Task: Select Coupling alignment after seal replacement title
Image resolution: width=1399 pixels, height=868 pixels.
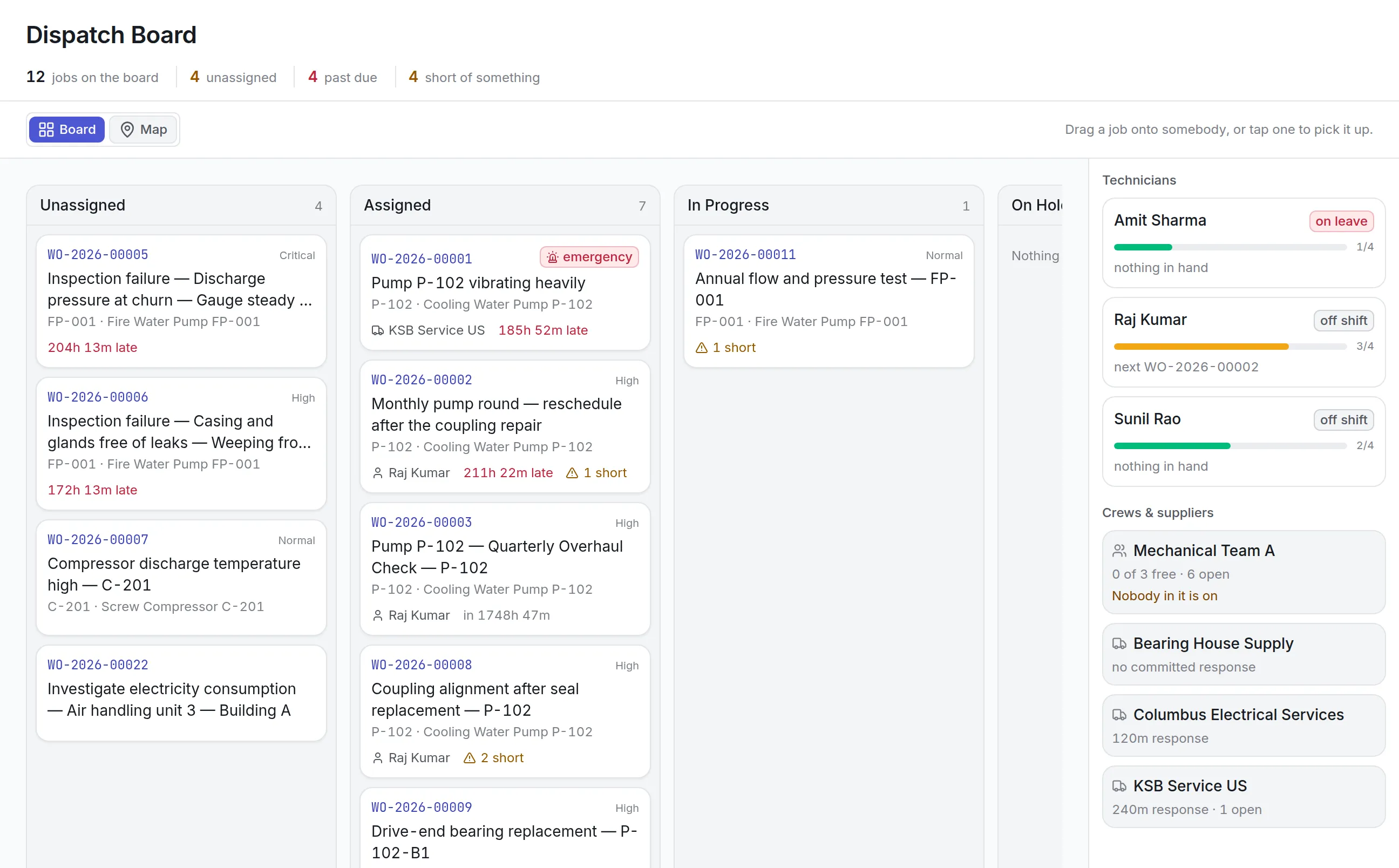Action: pos(475,699)
